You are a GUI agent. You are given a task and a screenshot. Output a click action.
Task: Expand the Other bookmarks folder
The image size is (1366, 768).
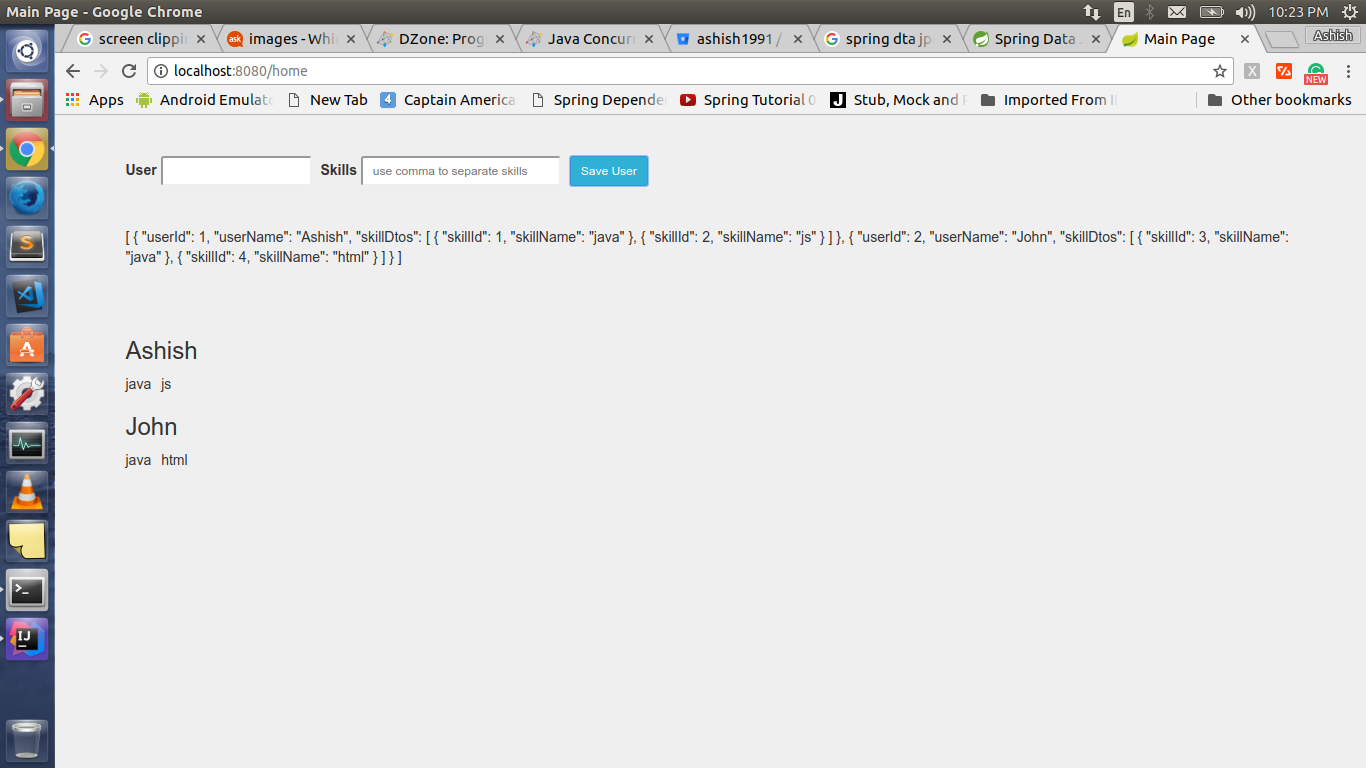click(1279, 100)
